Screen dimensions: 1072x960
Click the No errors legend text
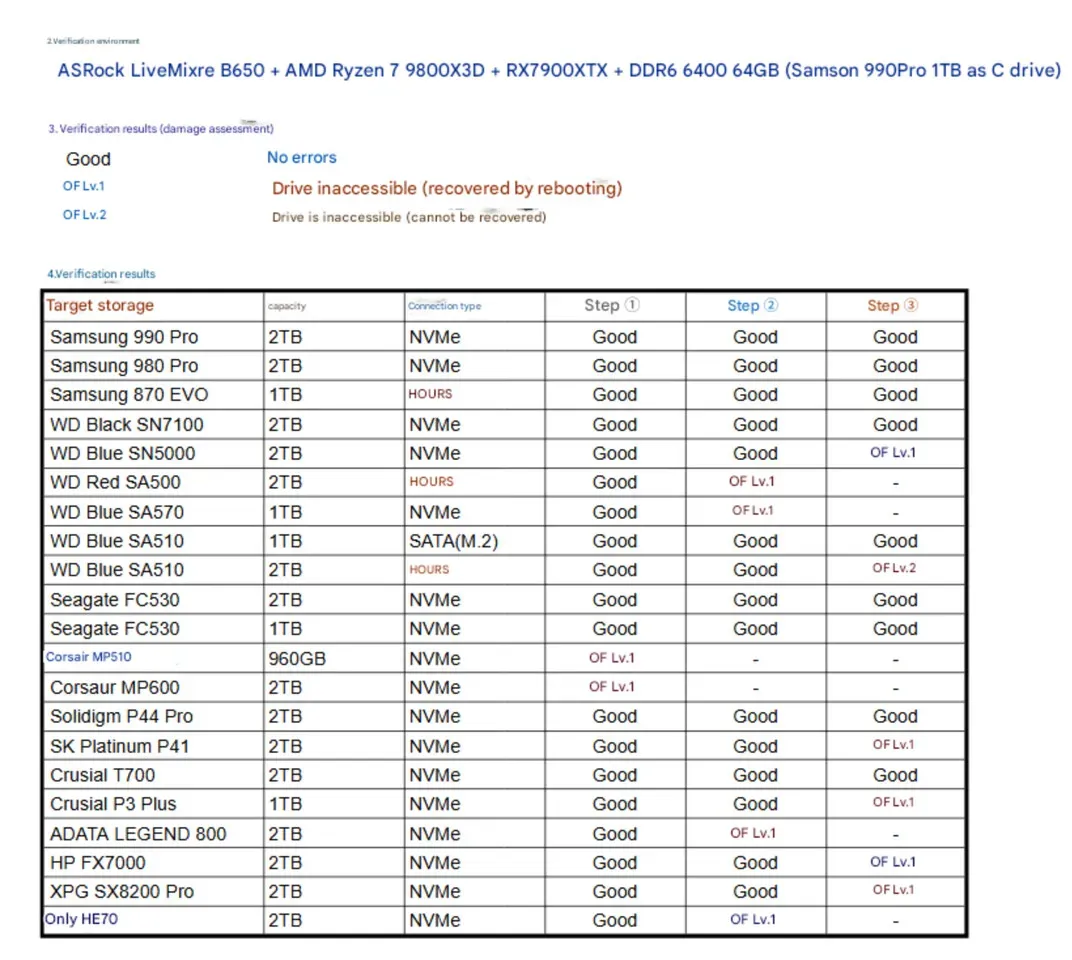(302, 157)
